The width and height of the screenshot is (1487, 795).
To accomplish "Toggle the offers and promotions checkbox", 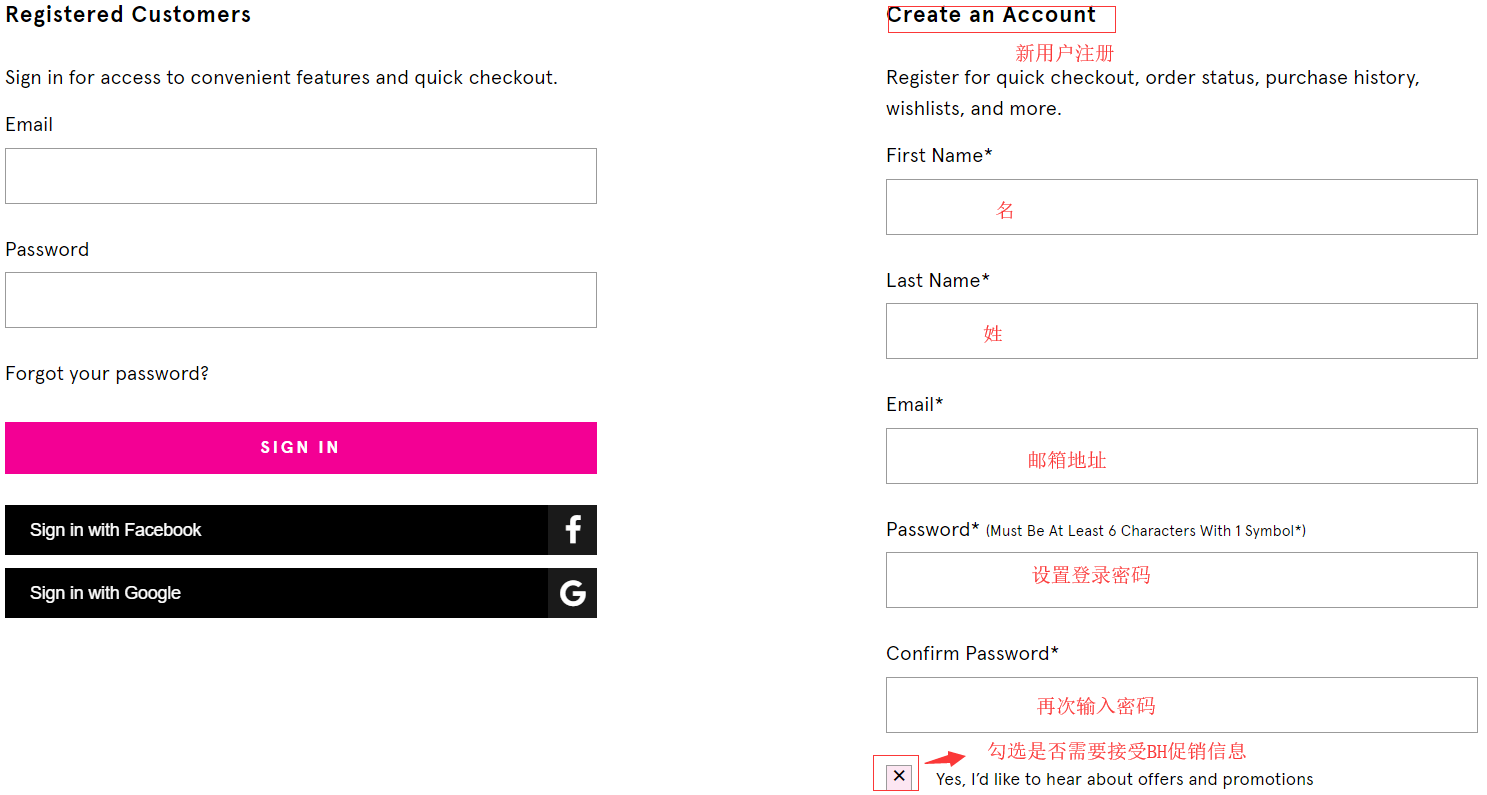I will tap(899, 776).
